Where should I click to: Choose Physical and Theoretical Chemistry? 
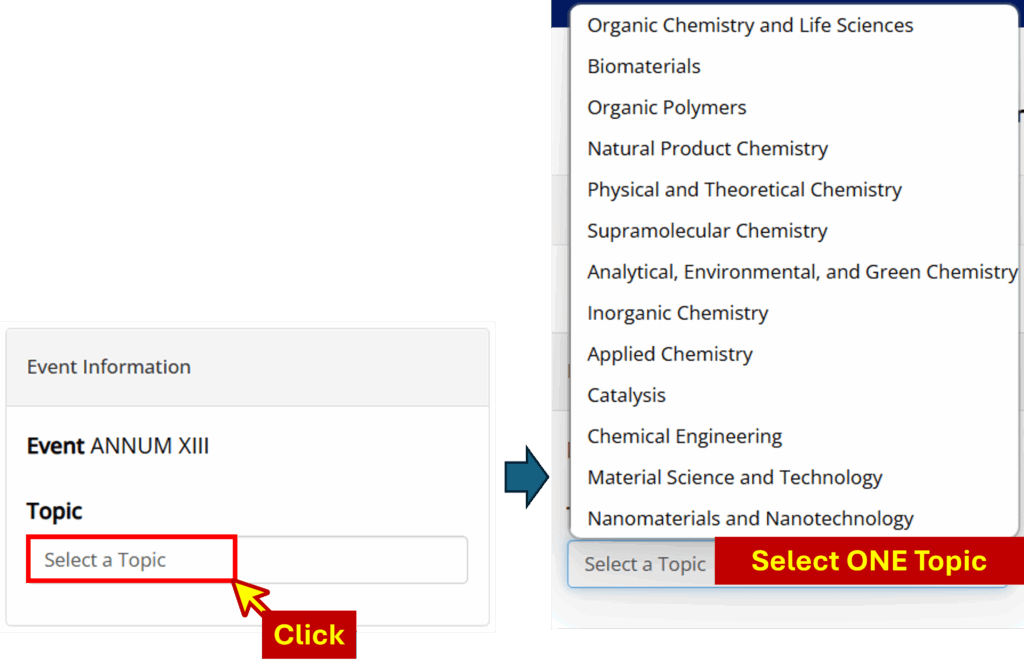point(744,190)
